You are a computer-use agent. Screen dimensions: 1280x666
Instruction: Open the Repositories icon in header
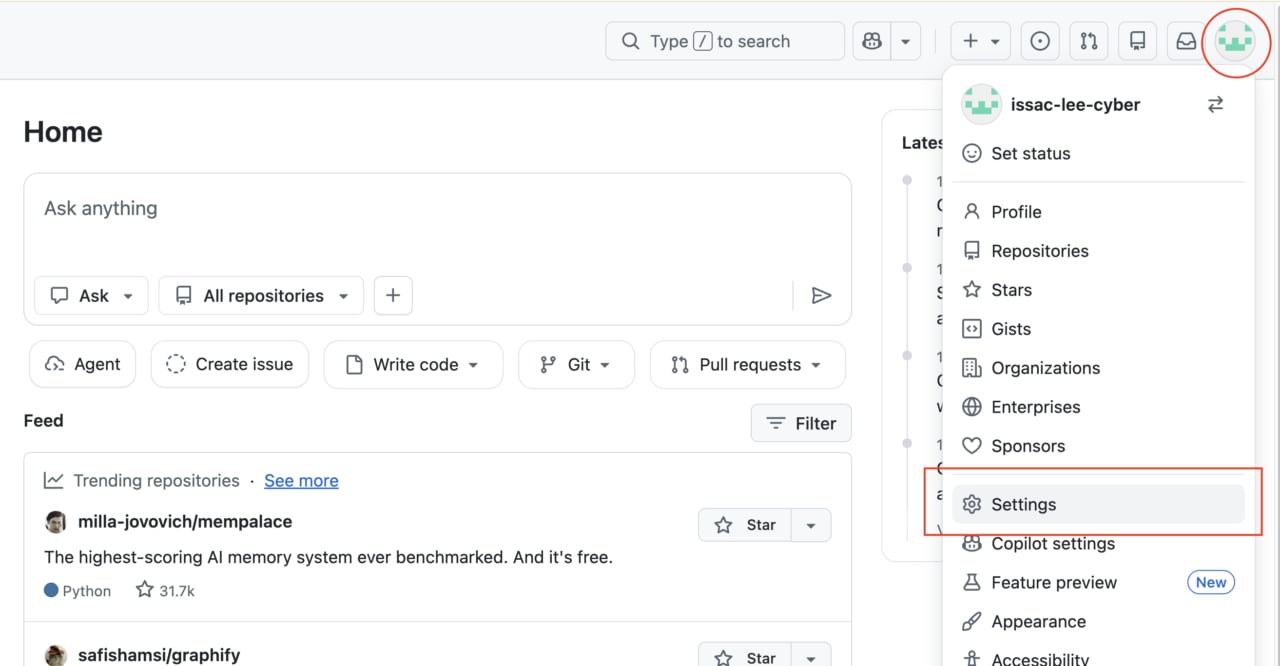tap(1137, 41)
